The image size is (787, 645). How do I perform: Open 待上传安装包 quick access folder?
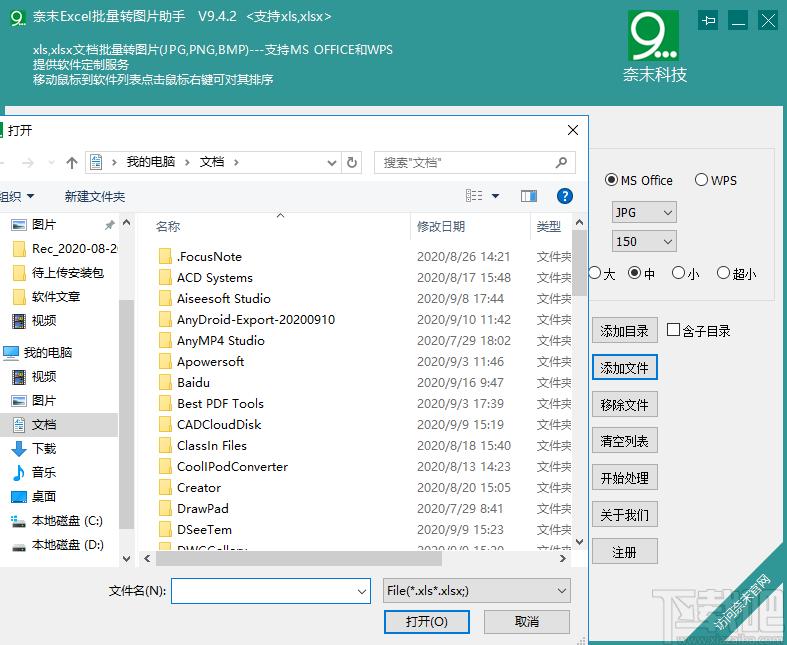(58, 273)
